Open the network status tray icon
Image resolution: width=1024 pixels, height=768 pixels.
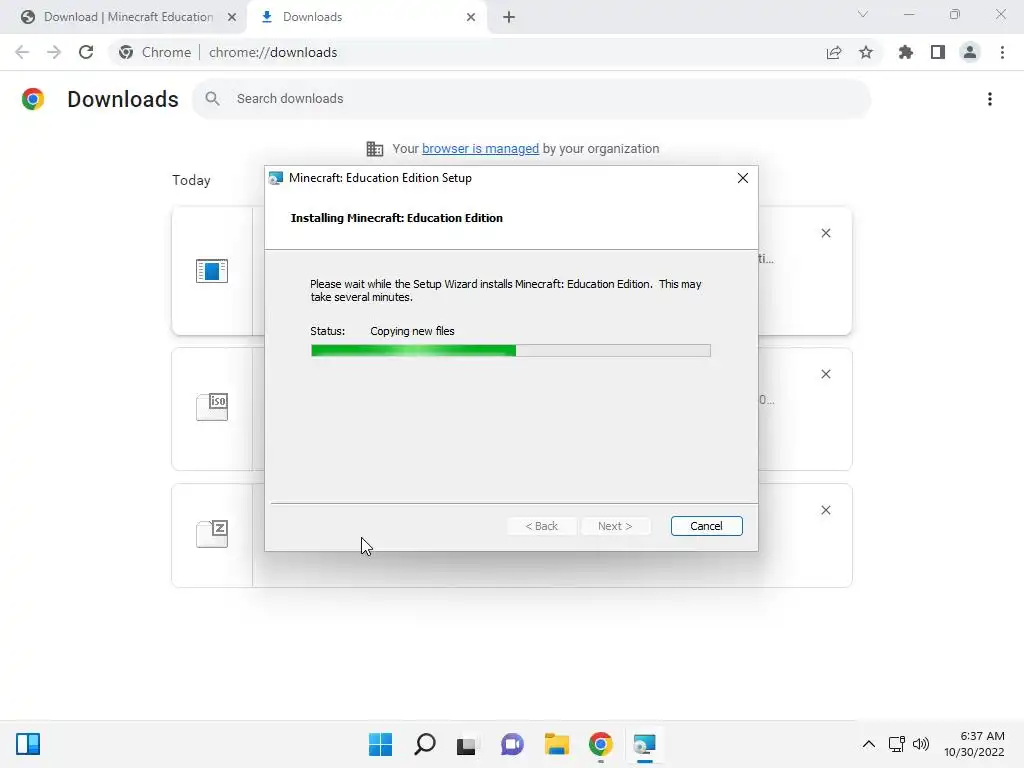897,744
